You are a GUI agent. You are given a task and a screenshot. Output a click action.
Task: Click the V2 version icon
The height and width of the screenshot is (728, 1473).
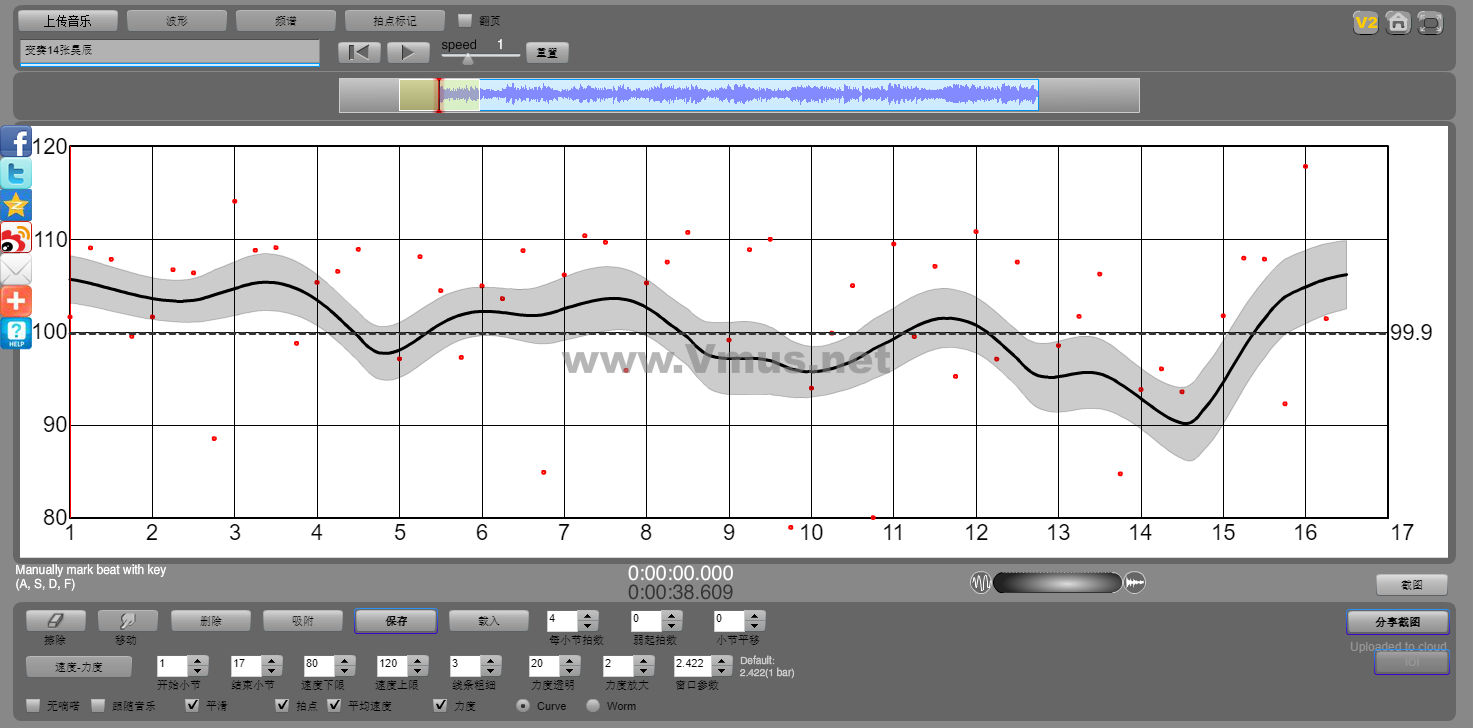(1365, 22)
